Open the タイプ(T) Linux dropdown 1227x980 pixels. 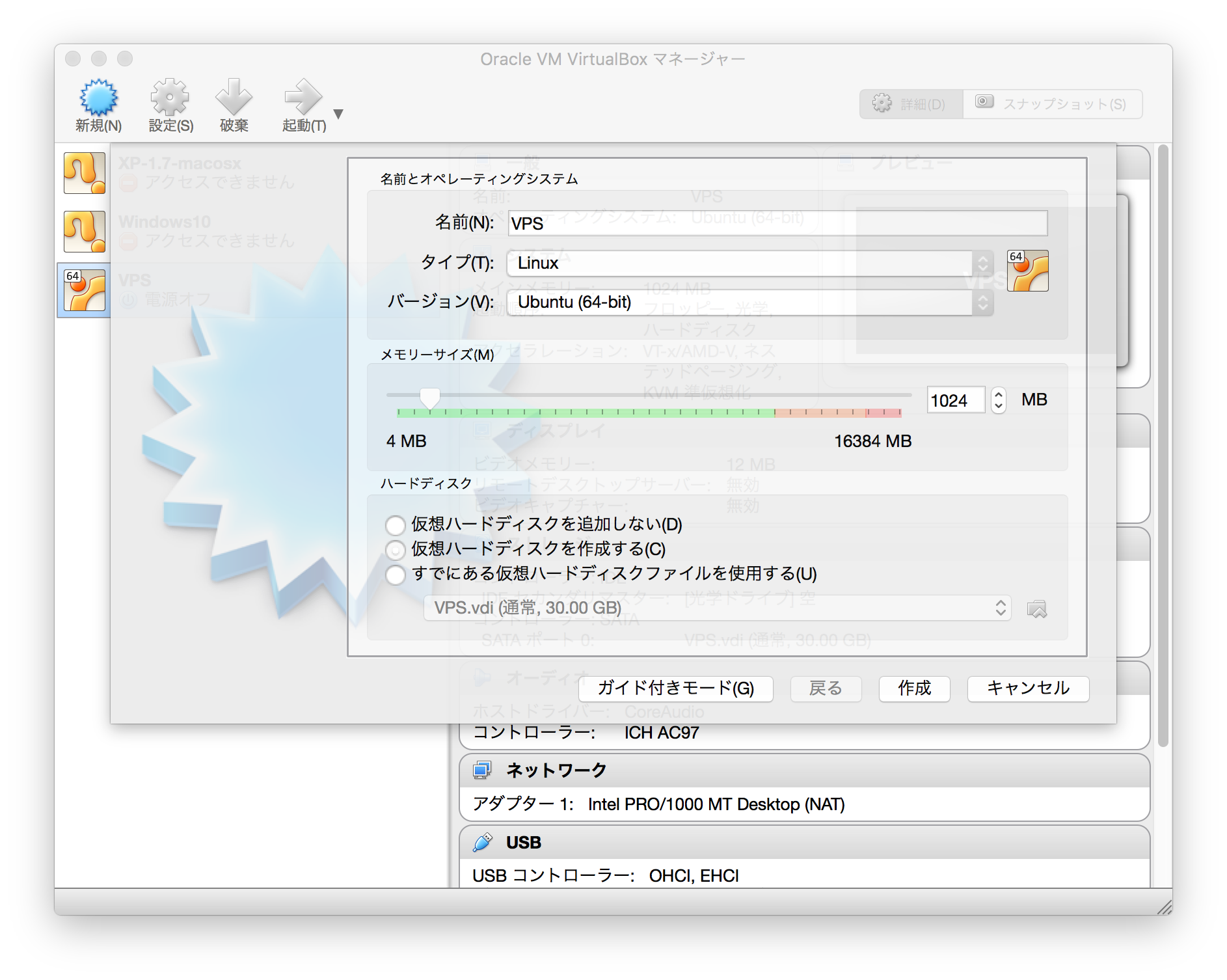(x=749, y=264)
